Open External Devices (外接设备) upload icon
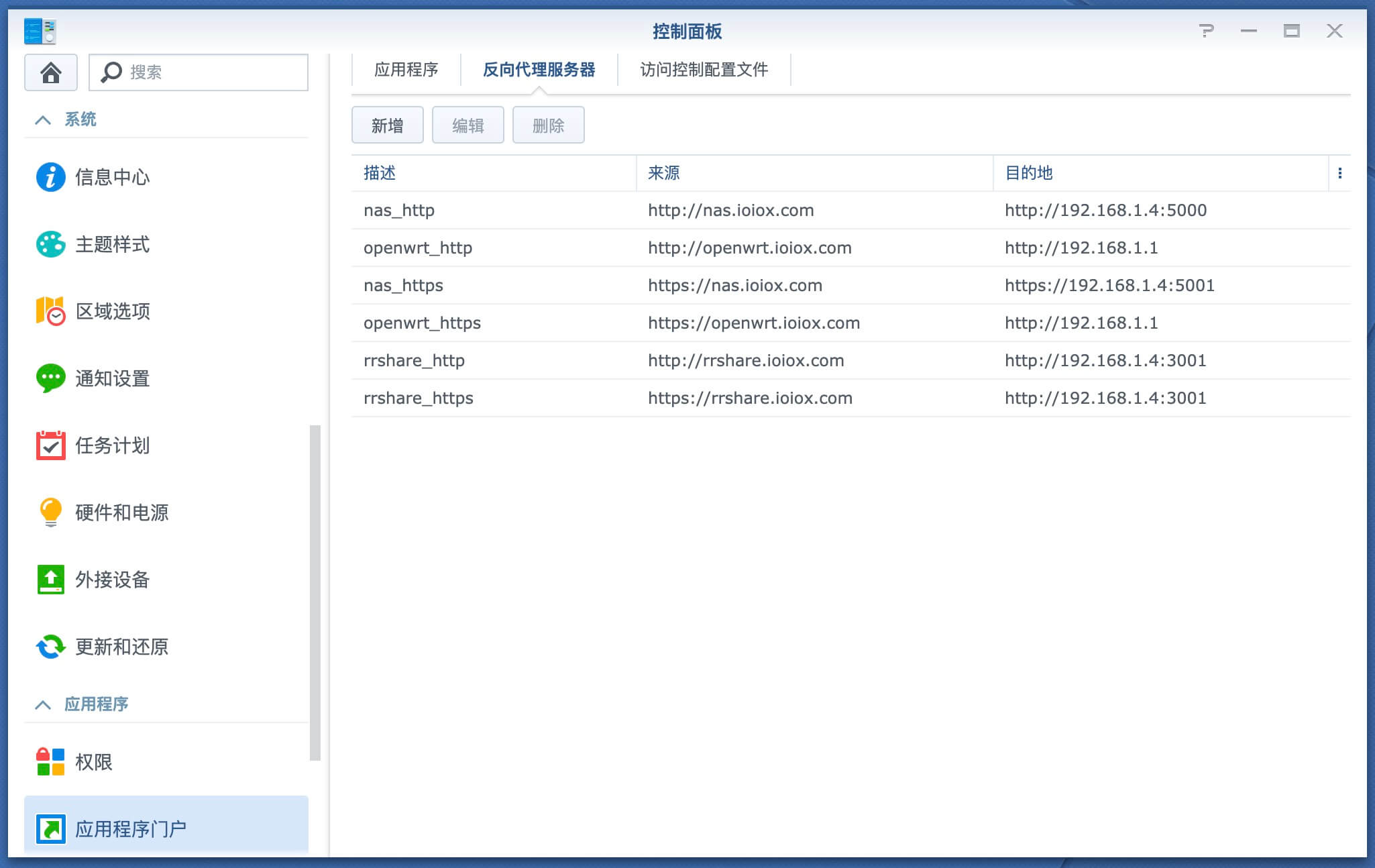Screen dimensions: 1375x868 (50, 580)
